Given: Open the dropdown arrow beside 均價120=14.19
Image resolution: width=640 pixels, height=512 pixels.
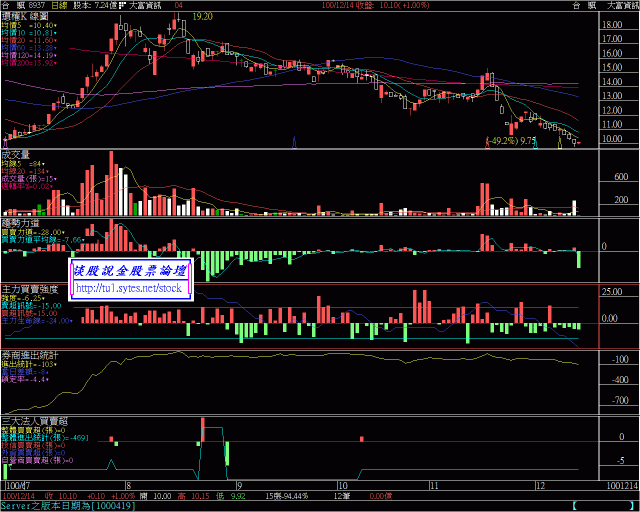Looking at the screenshot, I should click(55, 56).
